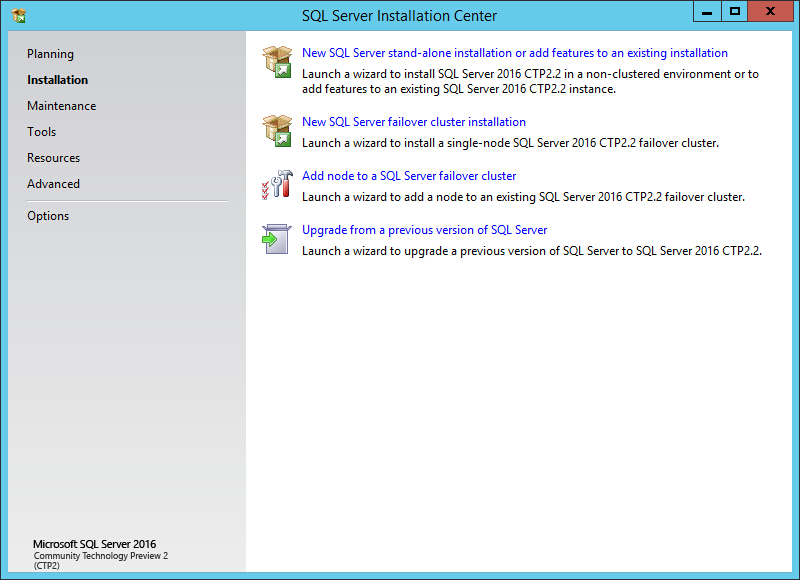Click description 'Launch a wizard to install SQL Server 2016 CTP2.2'
800x580 pixels.
[x=531, y=82]
